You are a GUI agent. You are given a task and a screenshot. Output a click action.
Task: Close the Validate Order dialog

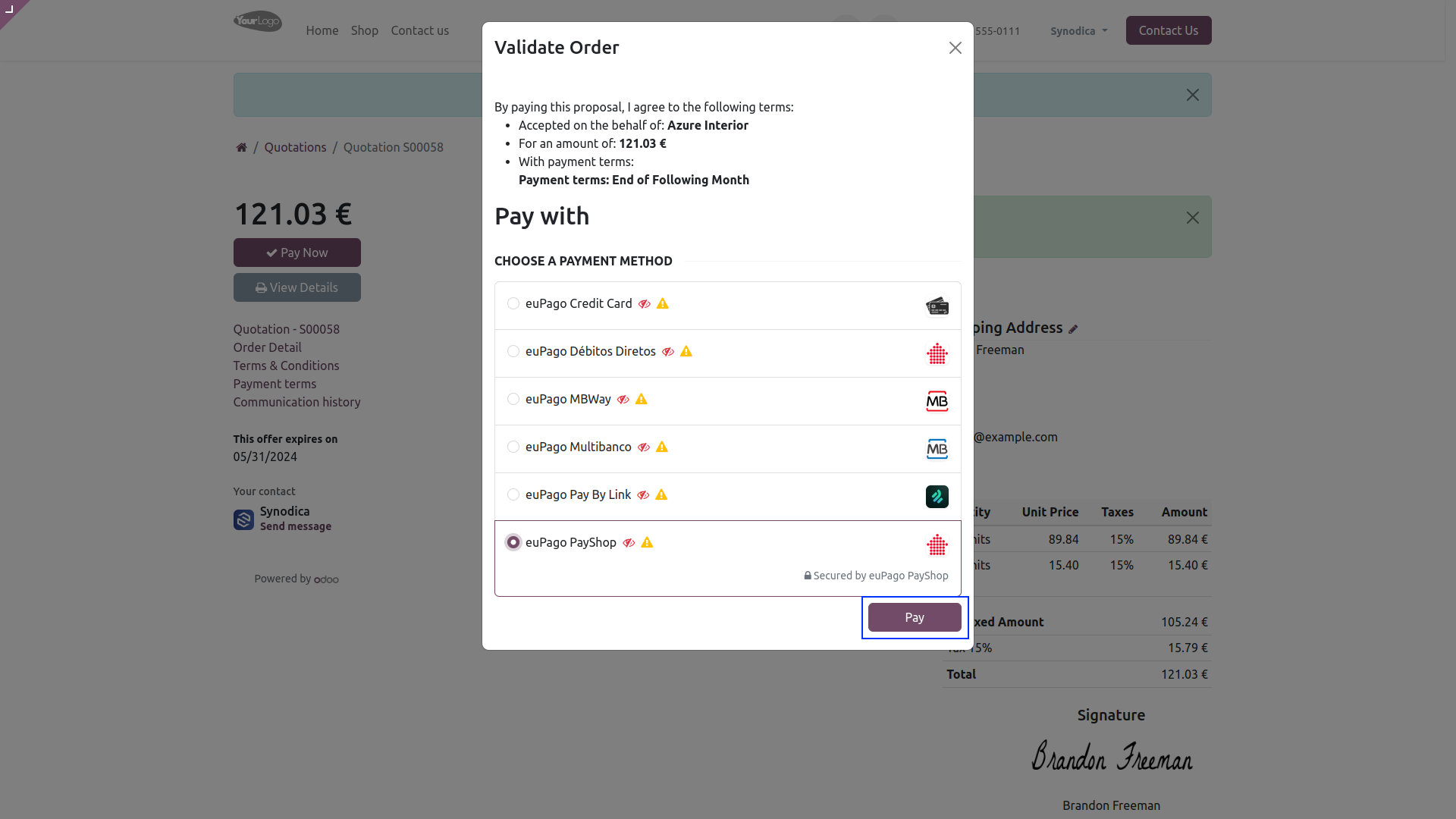(x=955, y=48)
